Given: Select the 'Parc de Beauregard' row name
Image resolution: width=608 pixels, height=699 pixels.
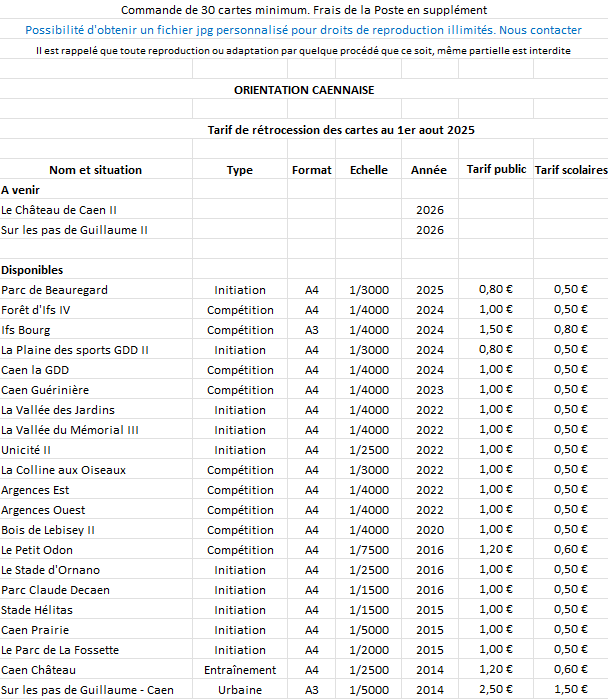Looking at the screenshot, I should click(x=55, y=290).
